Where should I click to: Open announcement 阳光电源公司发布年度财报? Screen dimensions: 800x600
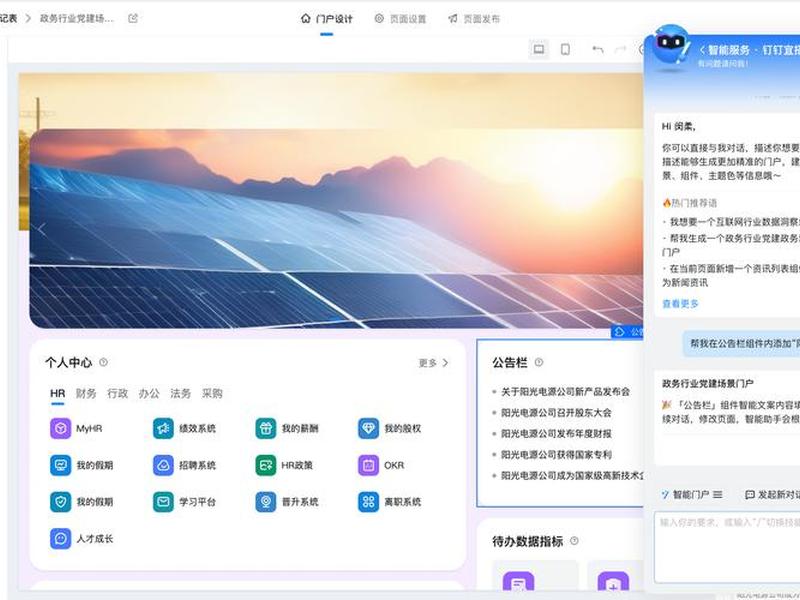(556, 434)
